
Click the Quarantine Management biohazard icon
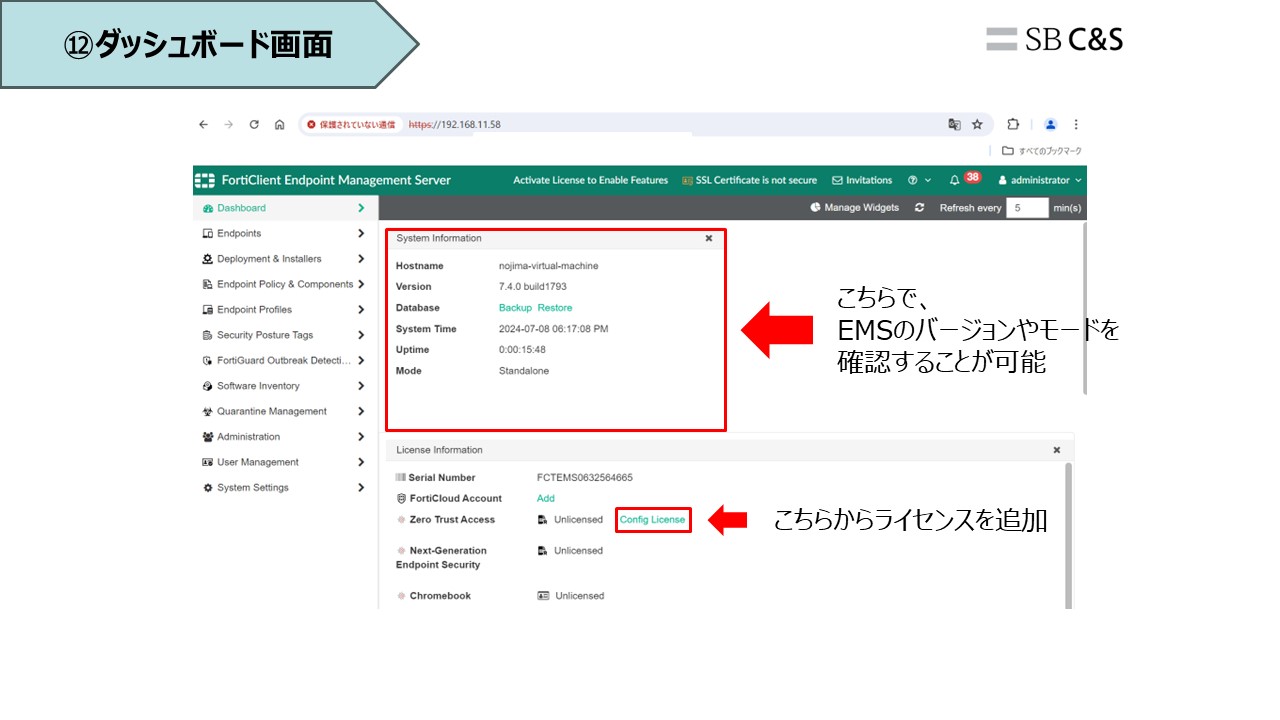(x=208, y=411)
